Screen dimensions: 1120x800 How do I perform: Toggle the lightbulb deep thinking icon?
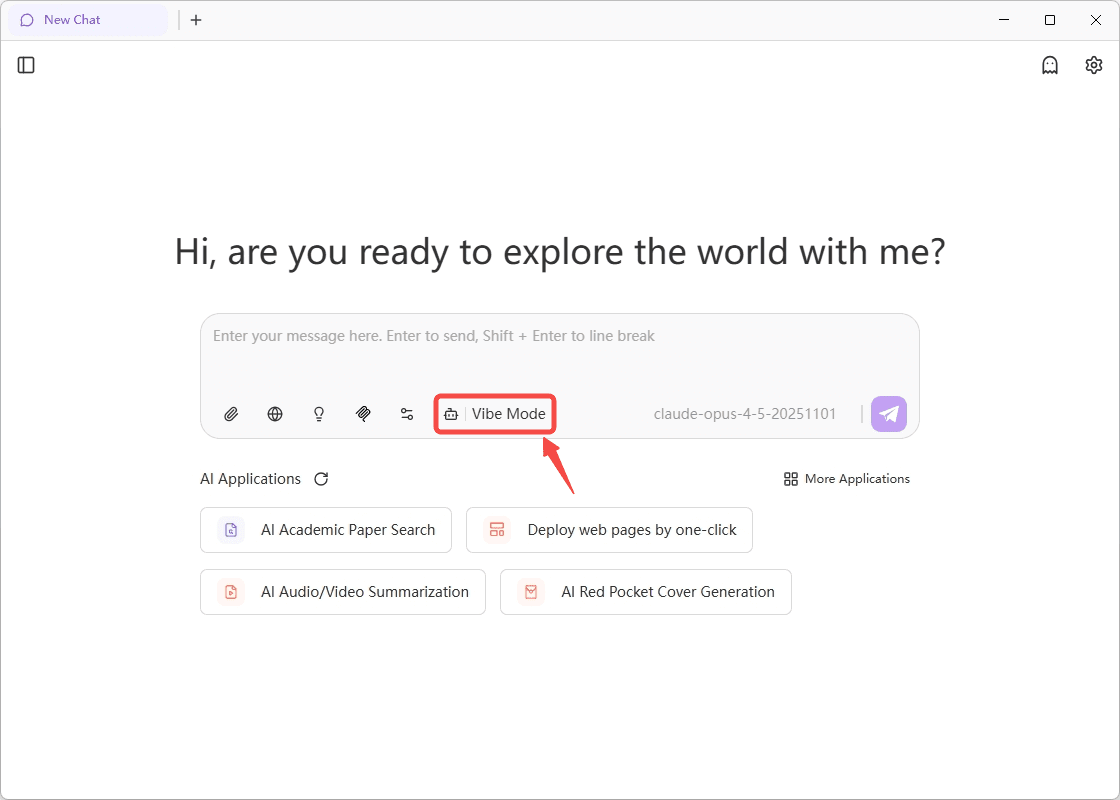point(319,414)
